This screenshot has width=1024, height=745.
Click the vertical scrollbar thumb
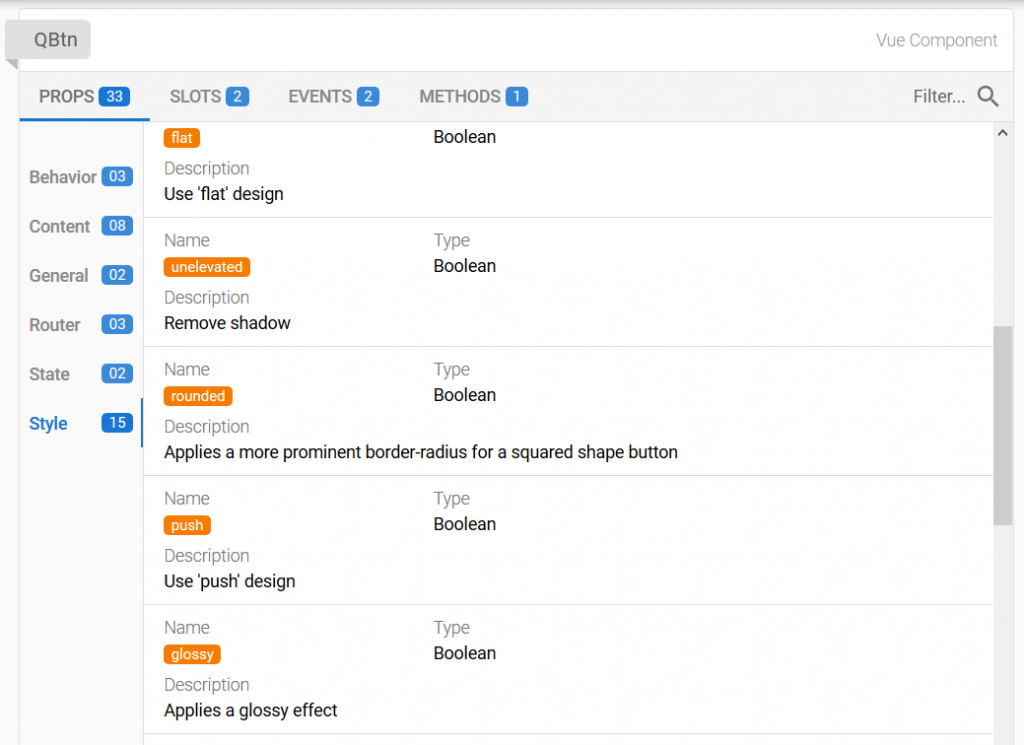pos(1002,425)
